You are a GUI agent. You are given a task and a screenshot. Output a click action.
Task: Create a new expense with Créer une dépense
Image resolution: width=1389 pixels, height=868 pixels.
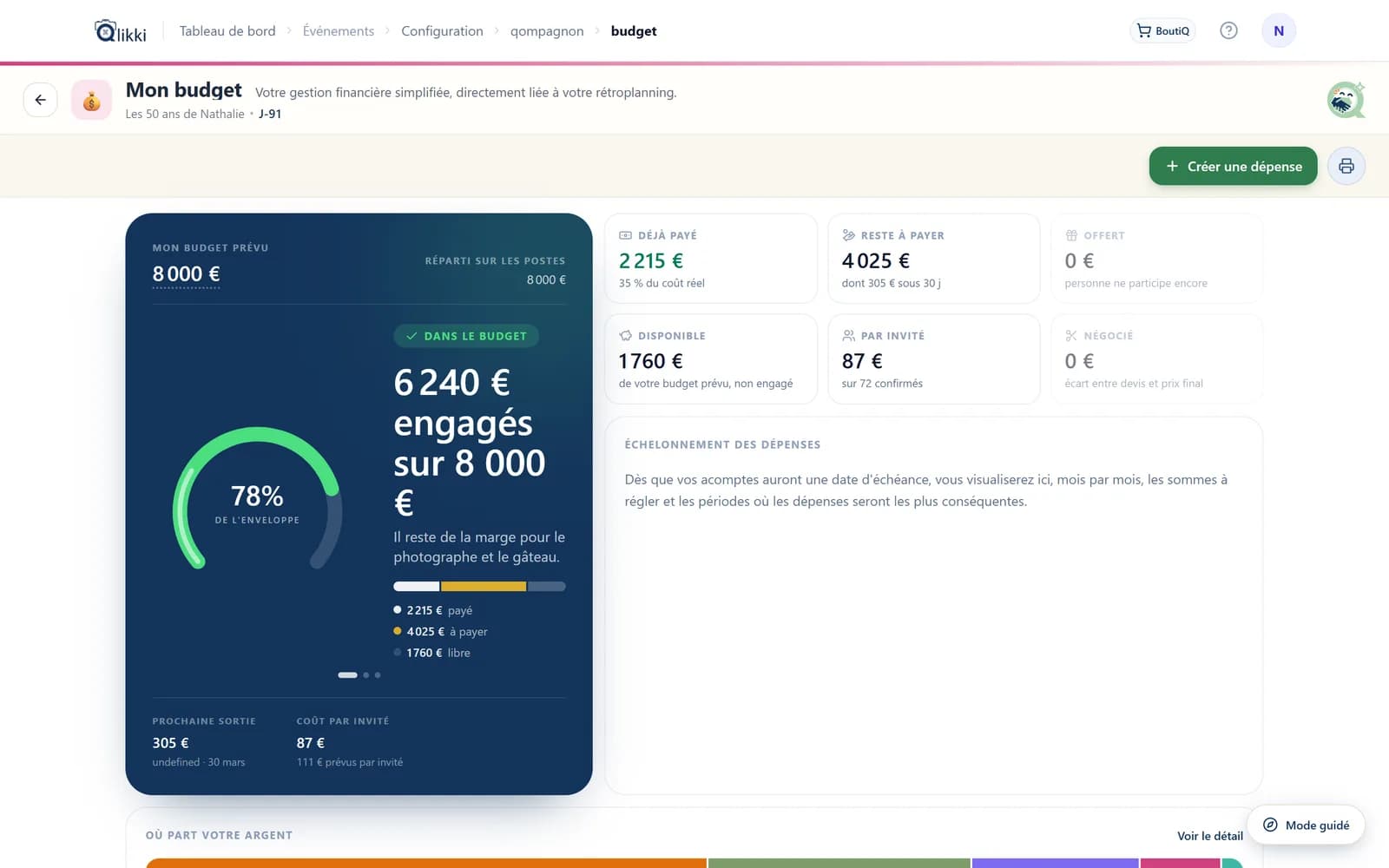point(1233,166)
